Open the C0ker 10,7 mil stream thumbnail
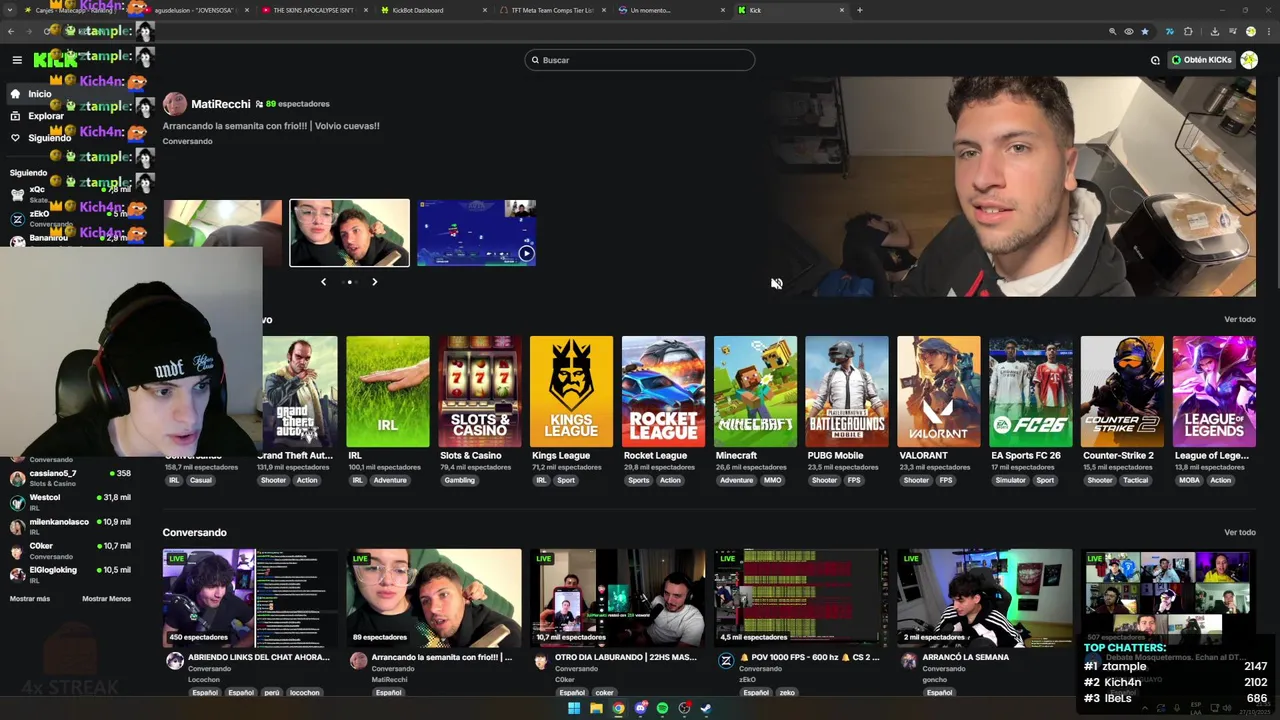 (617, 598)
